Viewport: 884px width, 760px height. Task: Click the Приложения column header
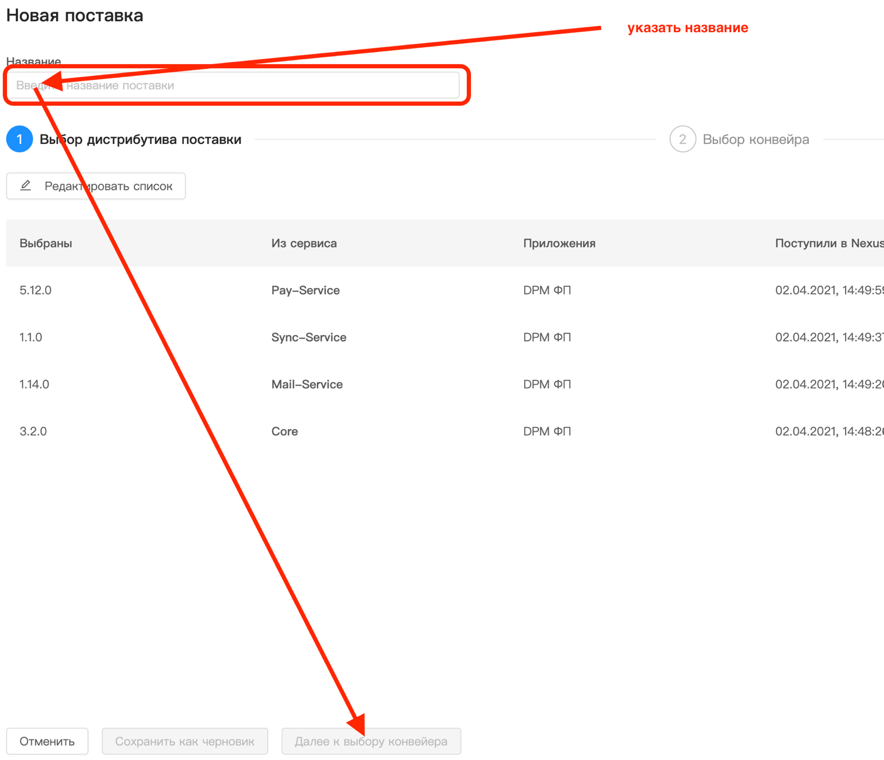pyautogui.click(x=559, y=243)
